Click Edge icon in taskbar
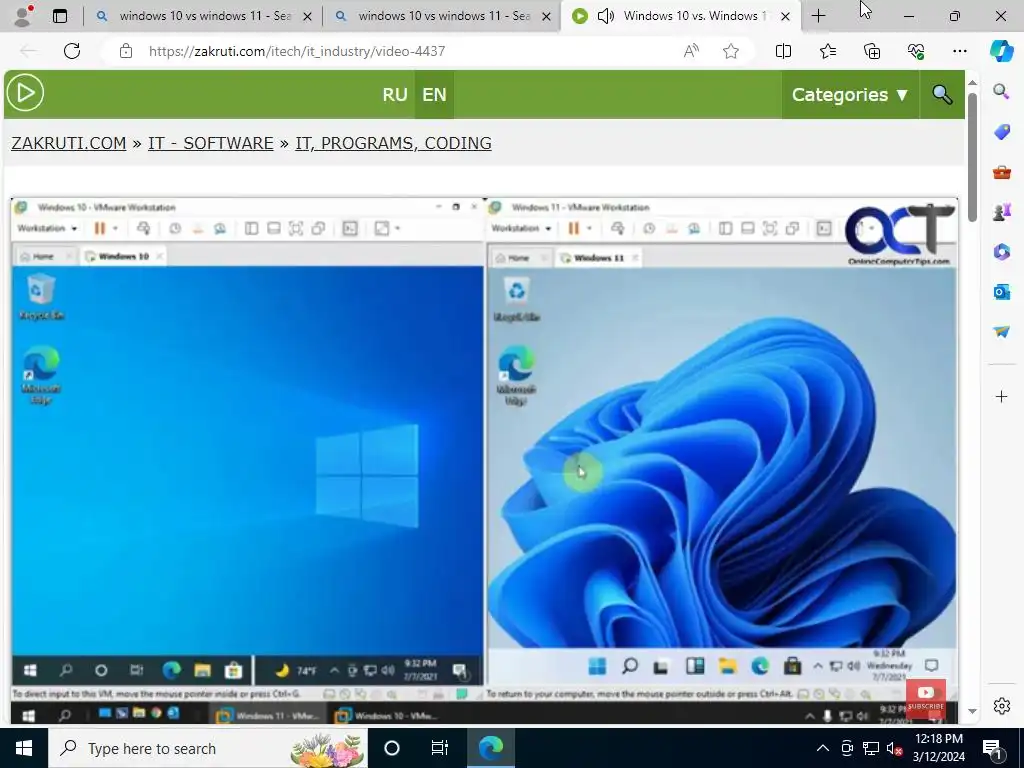 tap(491, 748)
